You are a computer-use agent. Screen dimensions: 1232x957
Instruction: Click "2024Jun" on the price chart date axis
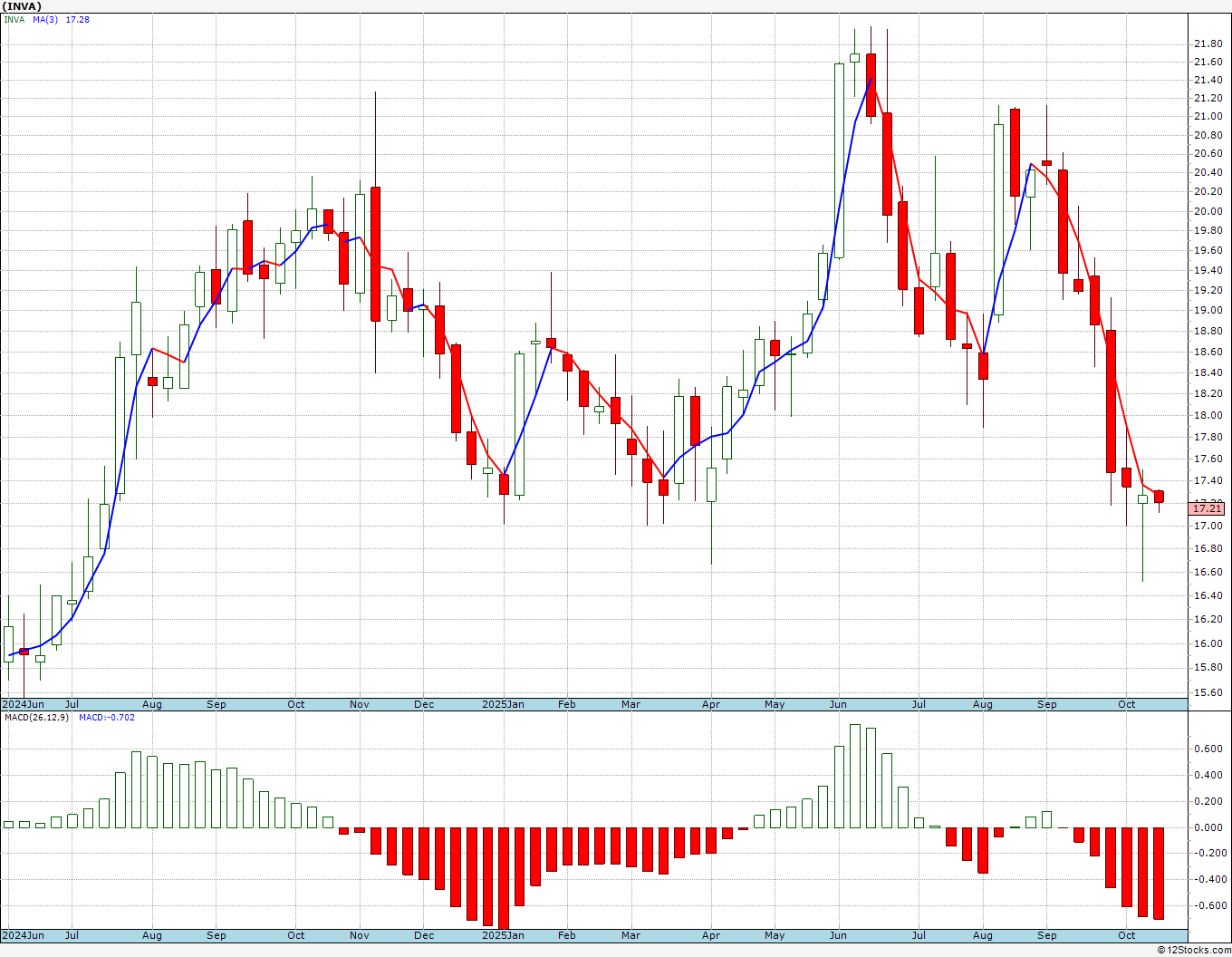[24, 705]
